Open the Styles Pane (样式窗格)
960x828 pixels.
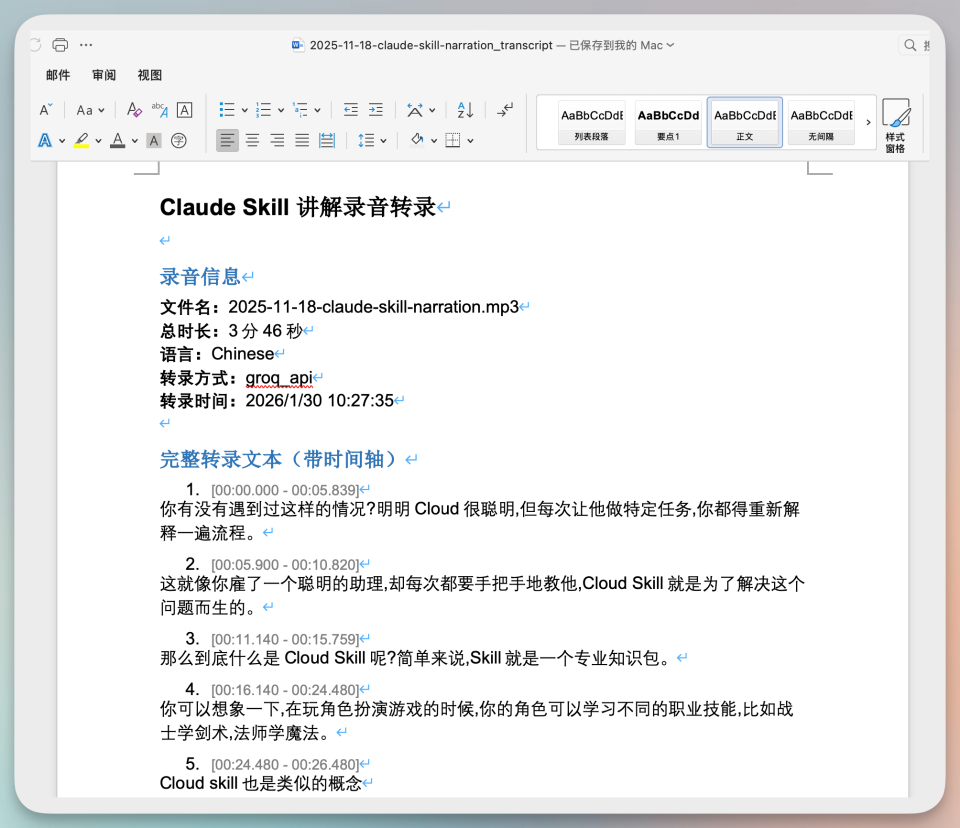895,125
